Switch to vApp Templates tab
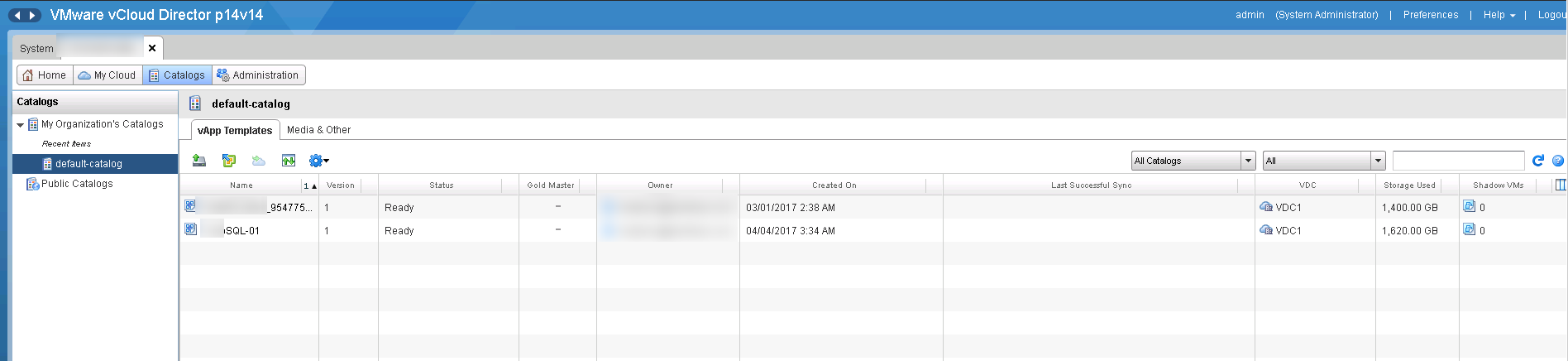This screenshot has height=361, width=1568. pyautogui.click(x=235, y=130)
